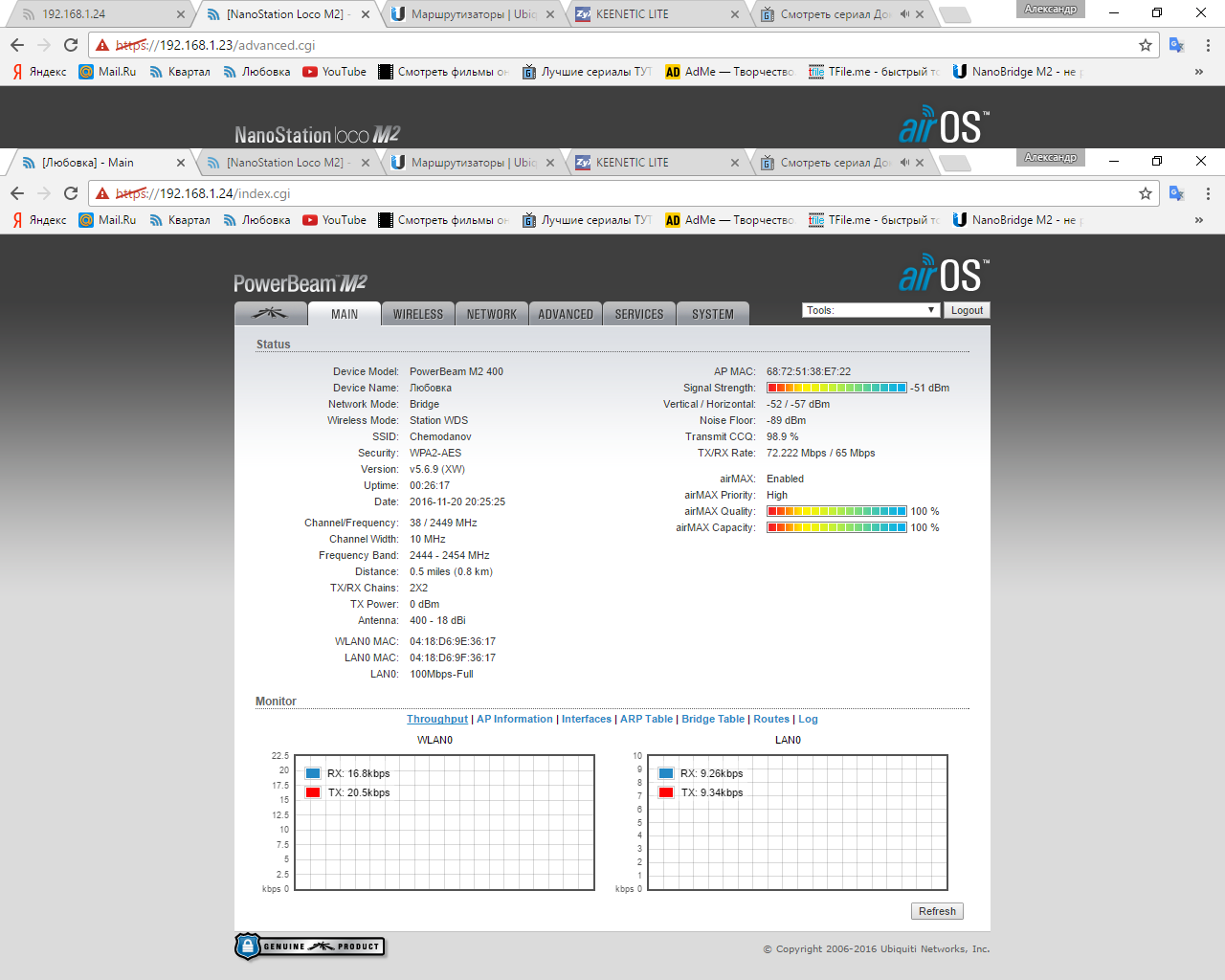1225x980 pixels.
Task: Open Смотреть фильмы bookmark in front window
Action: 443,220
